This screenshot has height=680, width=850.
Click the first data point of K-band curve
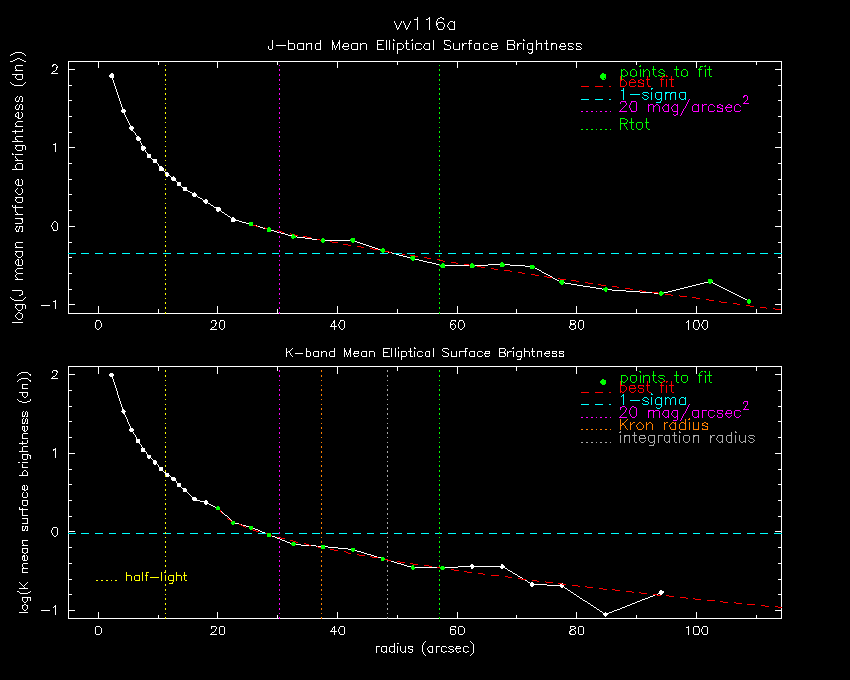[111, 376]
